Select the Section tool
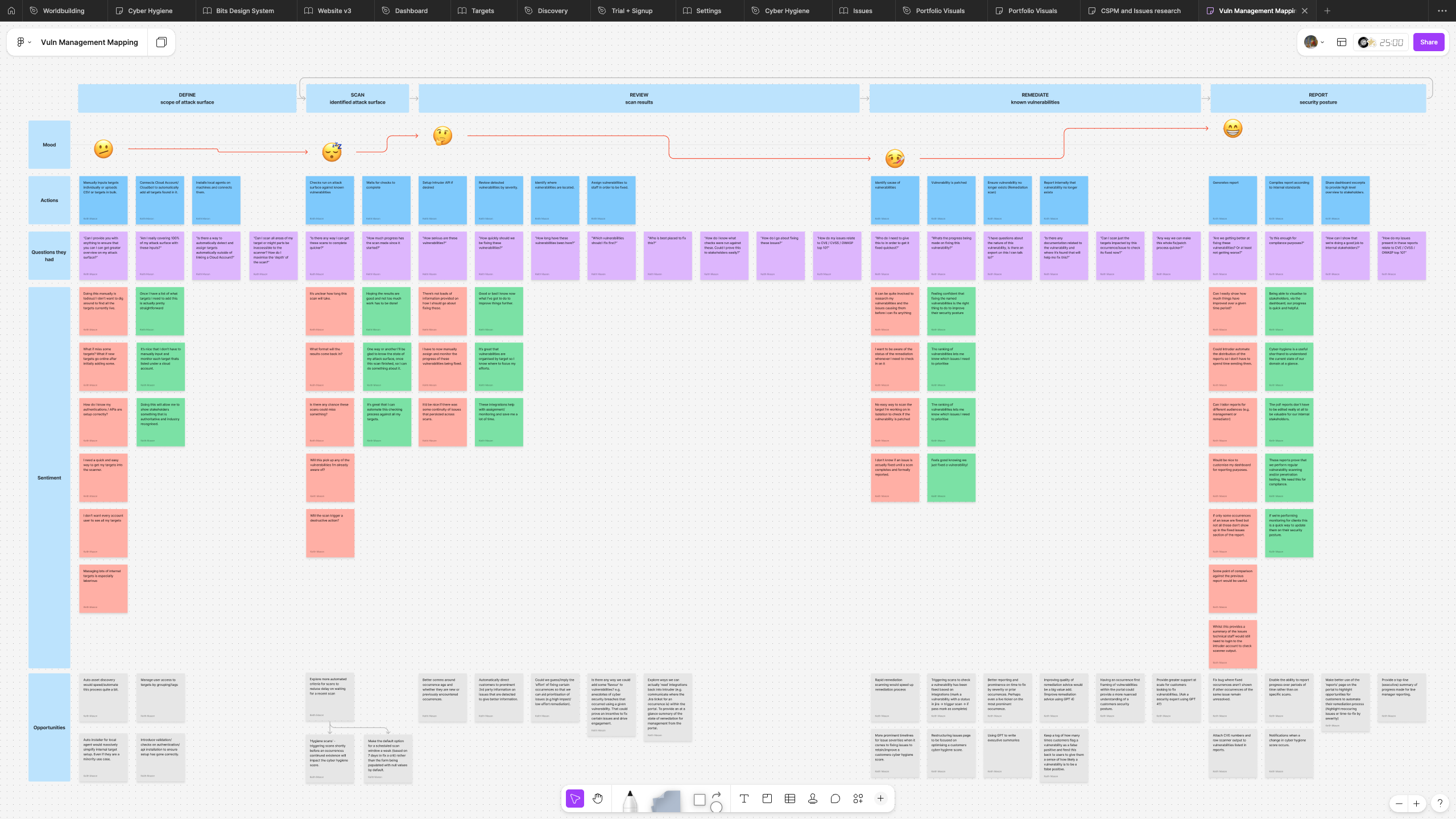The width and height of the screenshot is (1456, 819). [767, 799]
